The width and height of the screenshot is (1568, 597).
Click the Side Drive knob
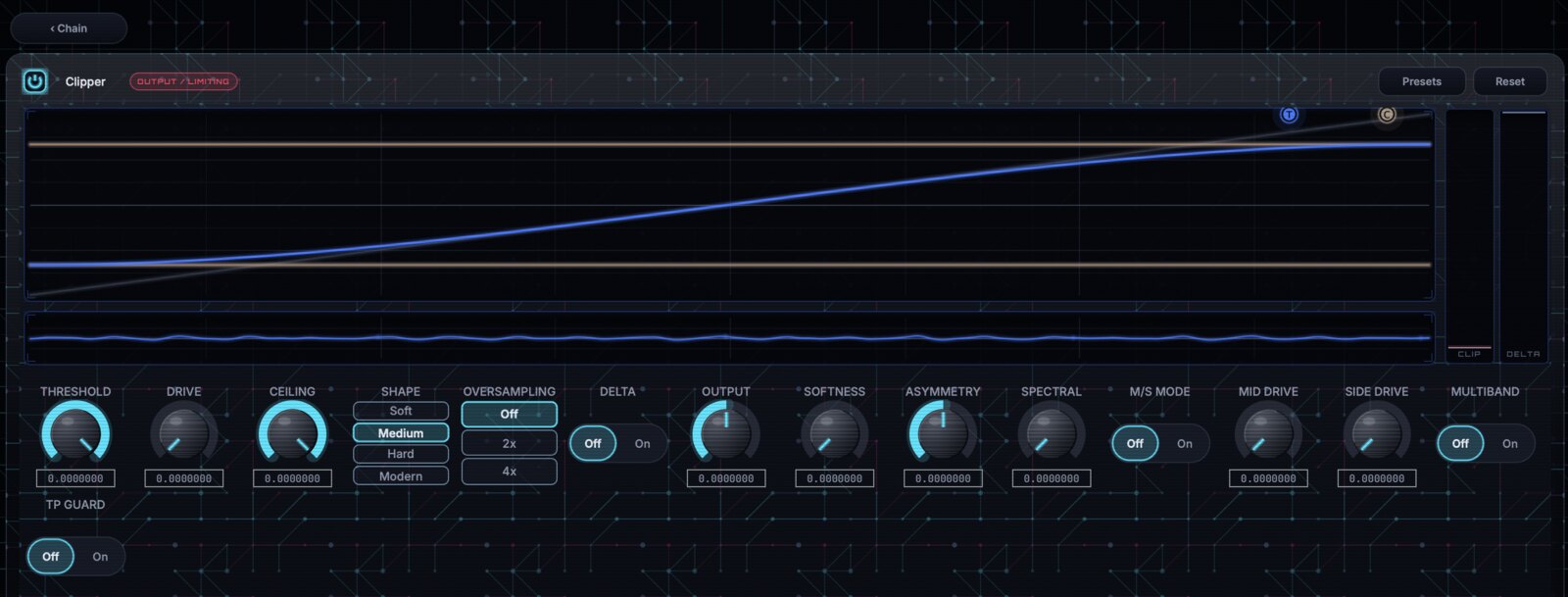pyautogui.click(x=1377, y=432)
